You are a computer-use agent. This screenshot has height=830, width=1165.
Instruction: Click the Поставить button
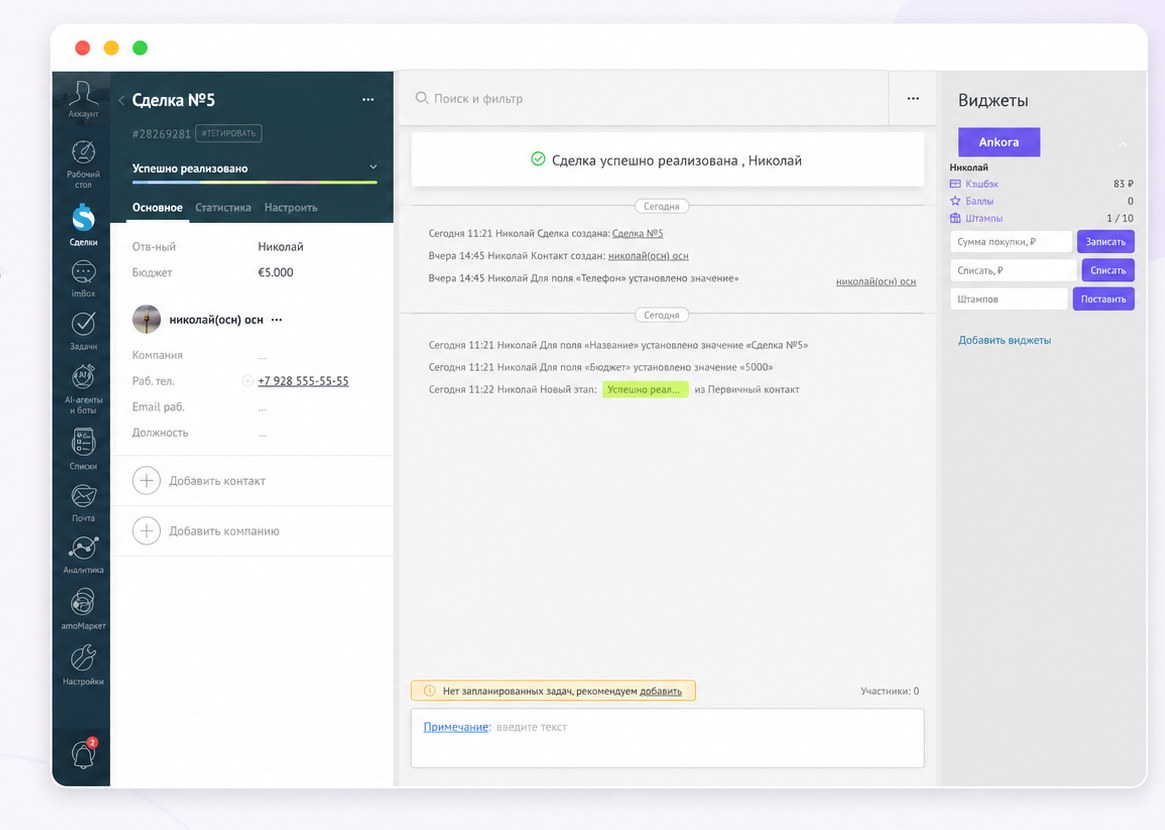tap(1103, 299)
